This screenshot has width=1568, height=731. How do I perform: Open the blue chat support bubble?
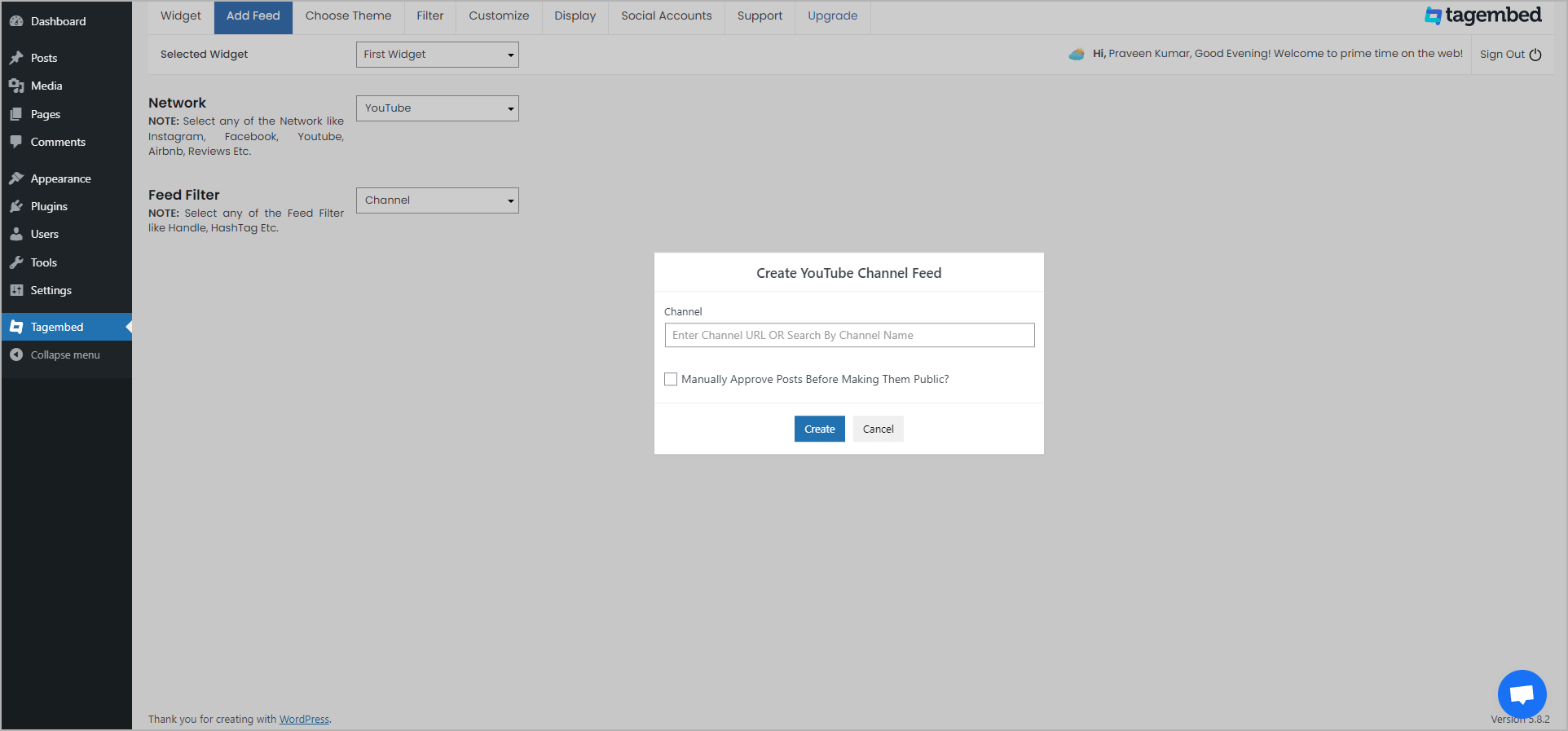[x=1522, y=694]
